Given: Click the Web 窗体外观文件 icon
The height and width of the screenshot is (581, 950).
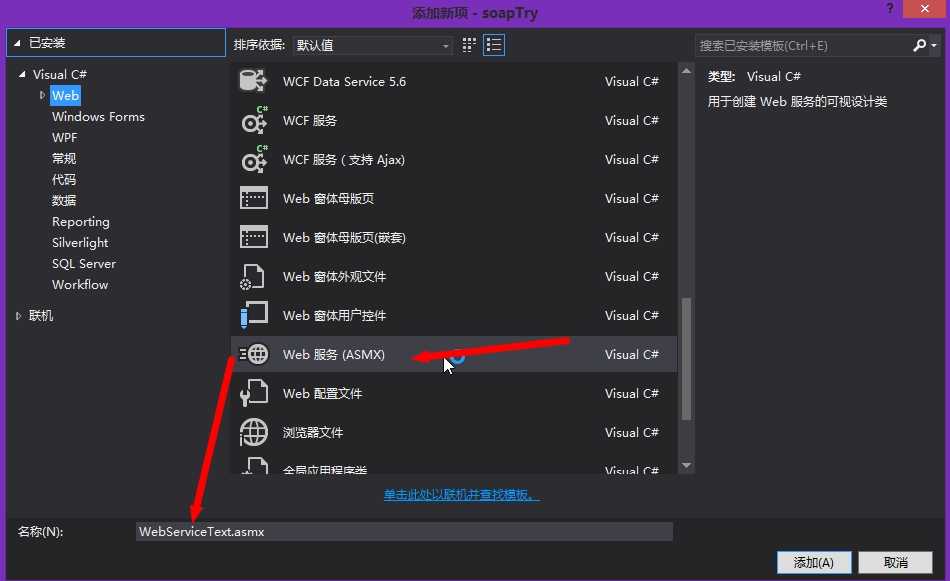Looking at the screenshot, I should pyautogui.click(x=253, y=276).
